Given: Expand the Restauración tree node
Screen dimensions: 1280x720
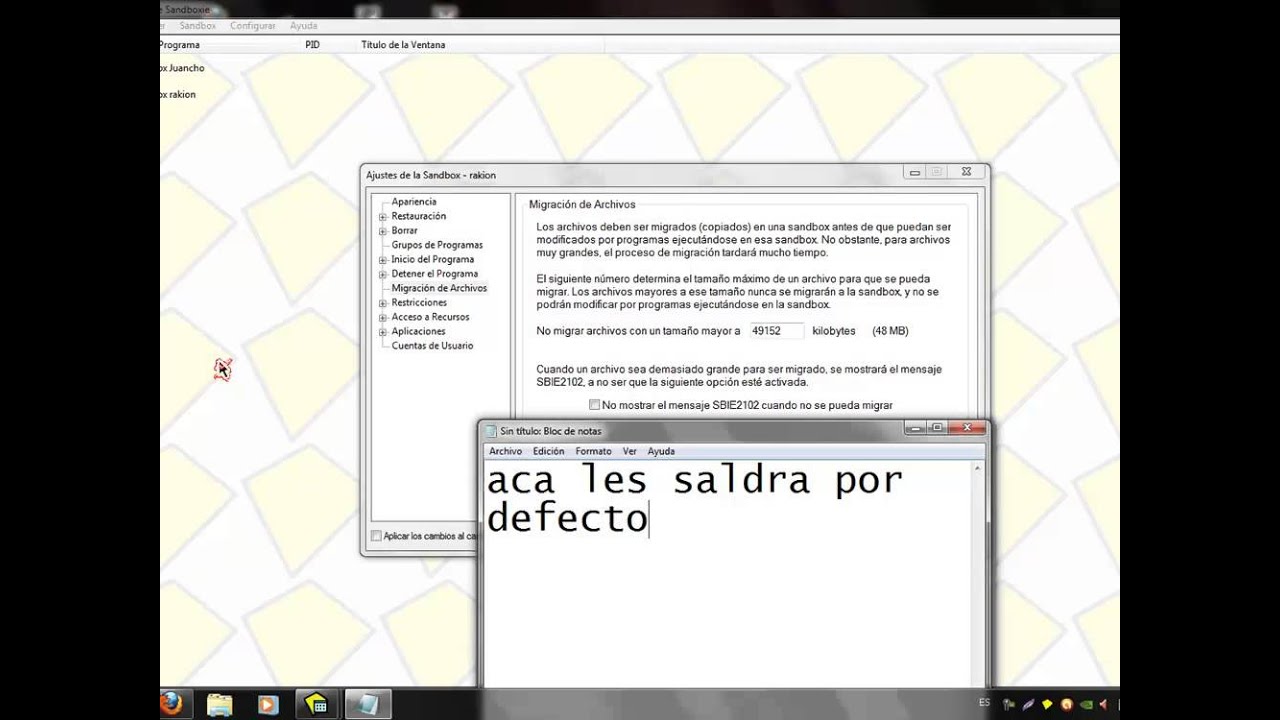Looking at the screenshot, I should [x=383, y=217].
